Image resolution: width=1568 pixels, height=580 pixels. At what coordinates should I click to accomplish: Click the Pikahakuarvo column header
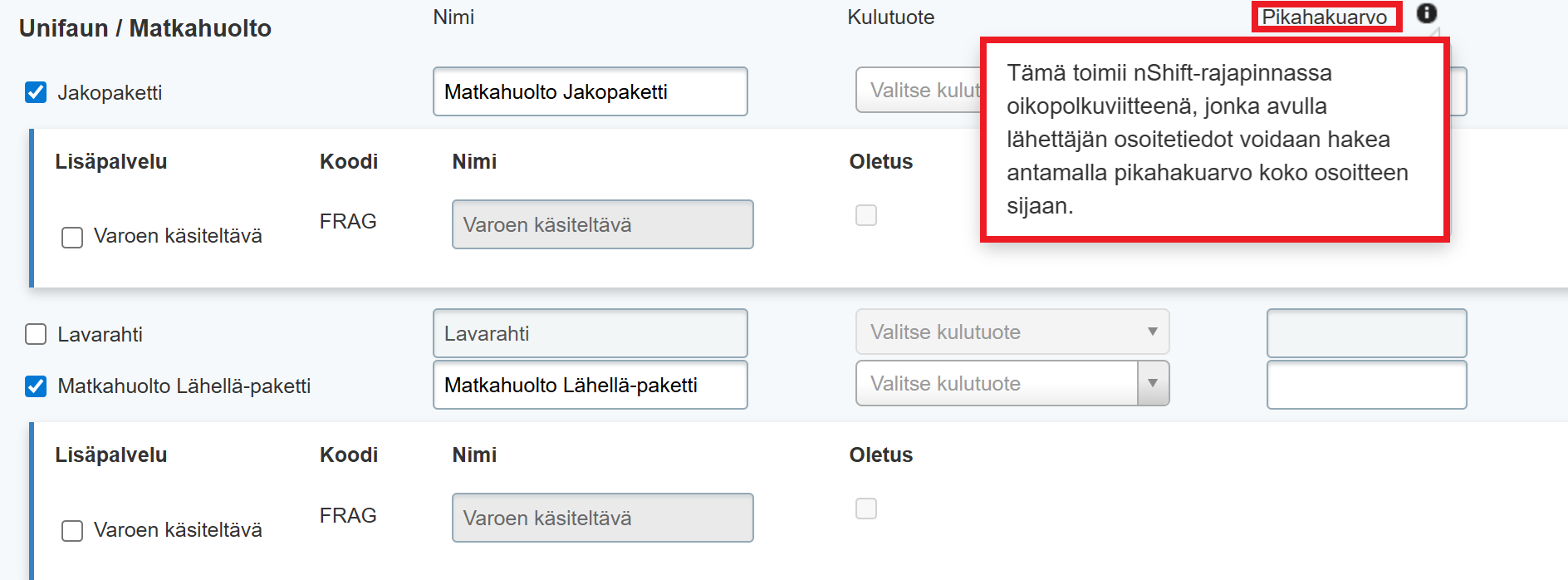1325,17
